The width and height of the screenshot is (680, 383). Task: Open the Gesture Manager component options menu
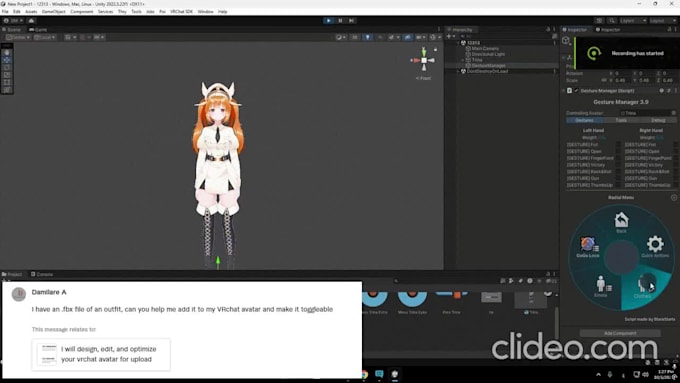(675, 91)
